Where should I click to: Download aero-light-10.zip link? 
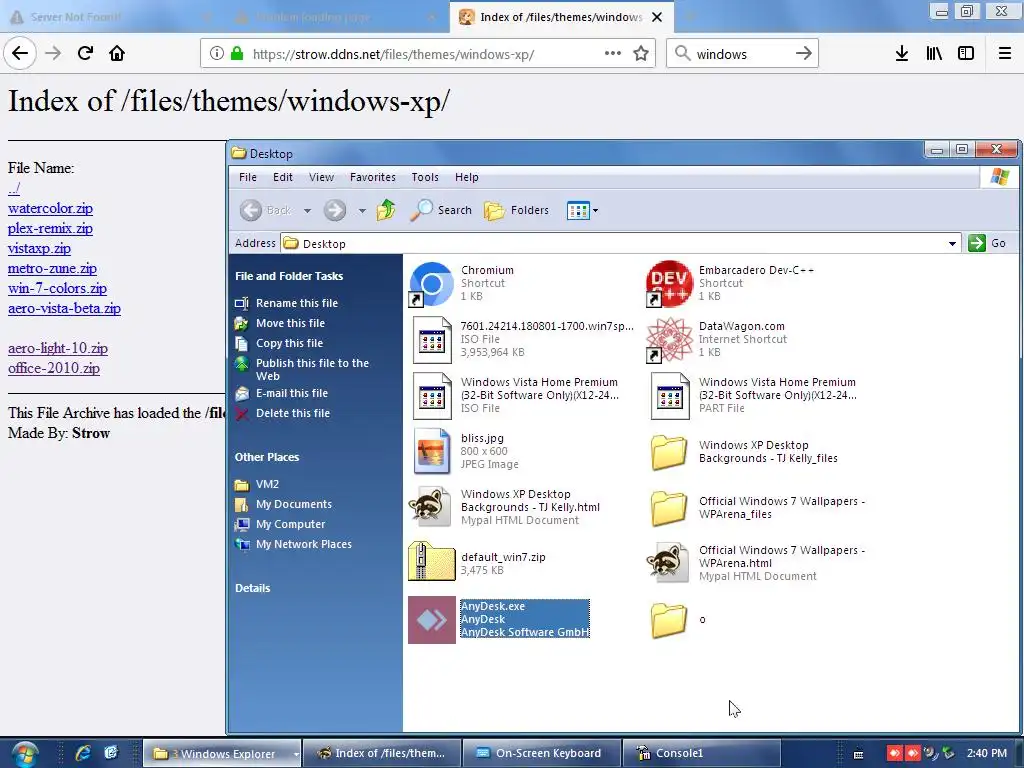tap(58, 348)
